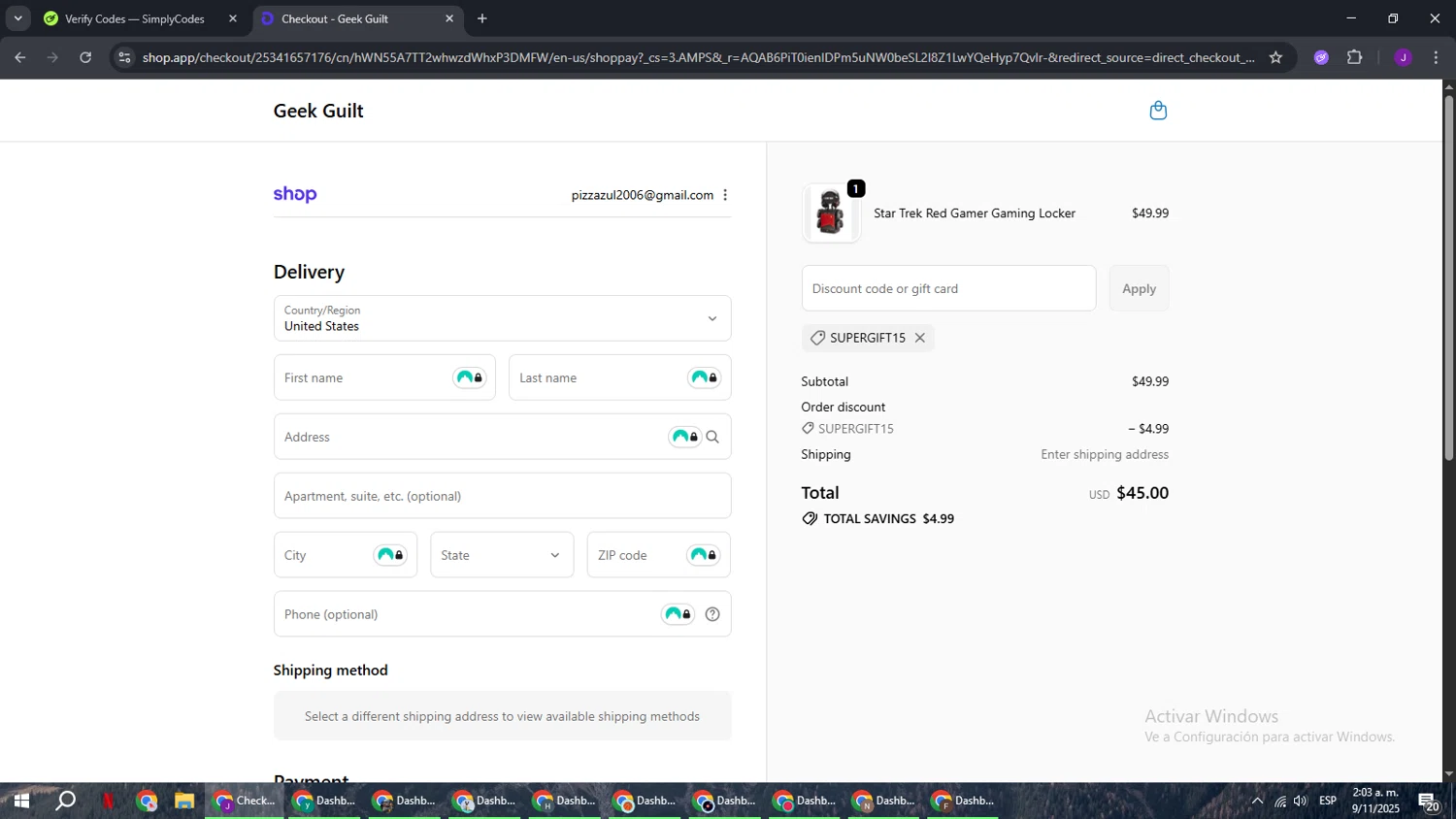This screenshot has height=819, width=1456.
Task: Open the File Explorer taskbar icon
Action: [x=184, y=801]
